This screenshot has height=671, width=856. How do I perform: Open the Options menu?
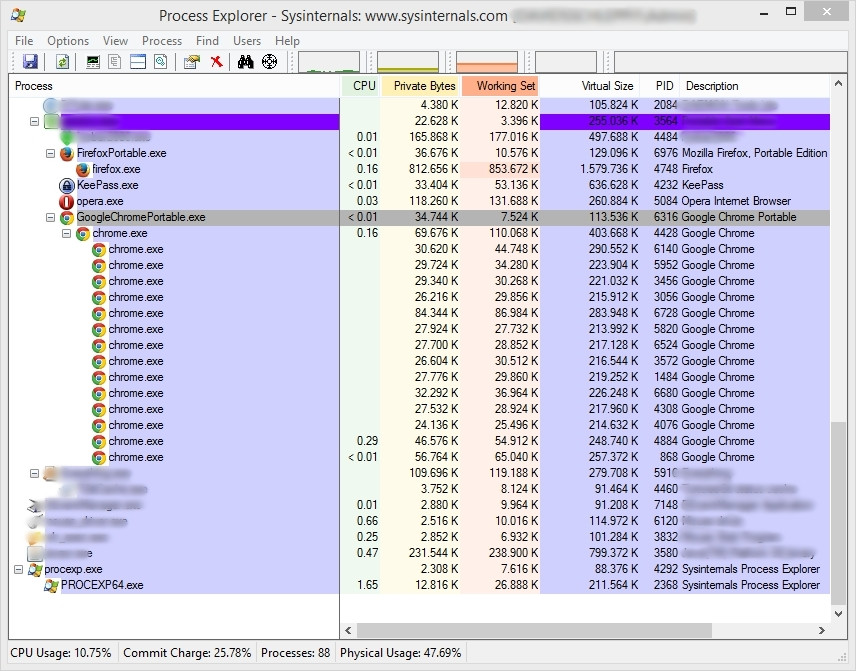[68, 41]
